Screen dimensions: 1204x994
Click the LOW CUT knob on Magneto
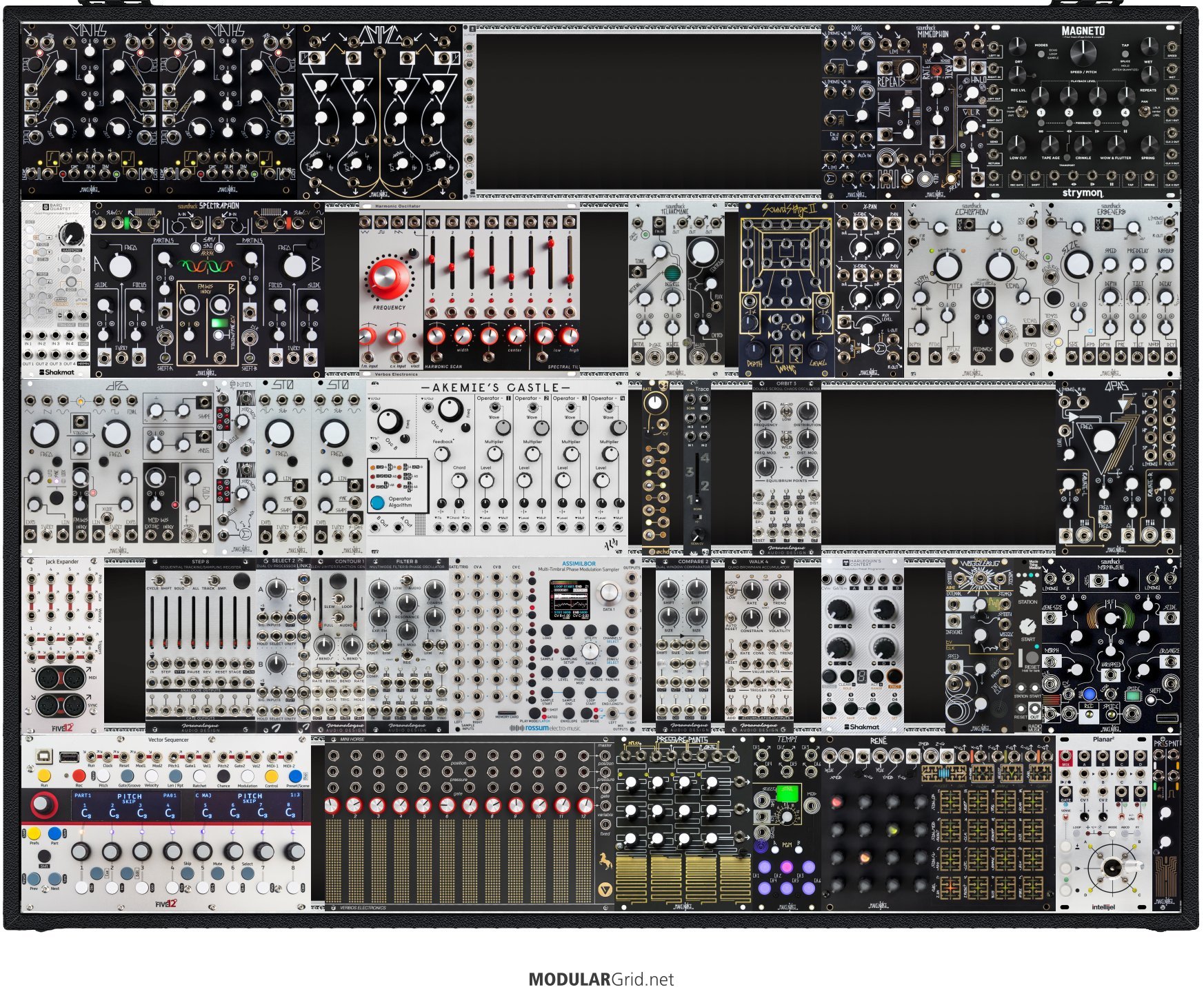pos(1018,145)
